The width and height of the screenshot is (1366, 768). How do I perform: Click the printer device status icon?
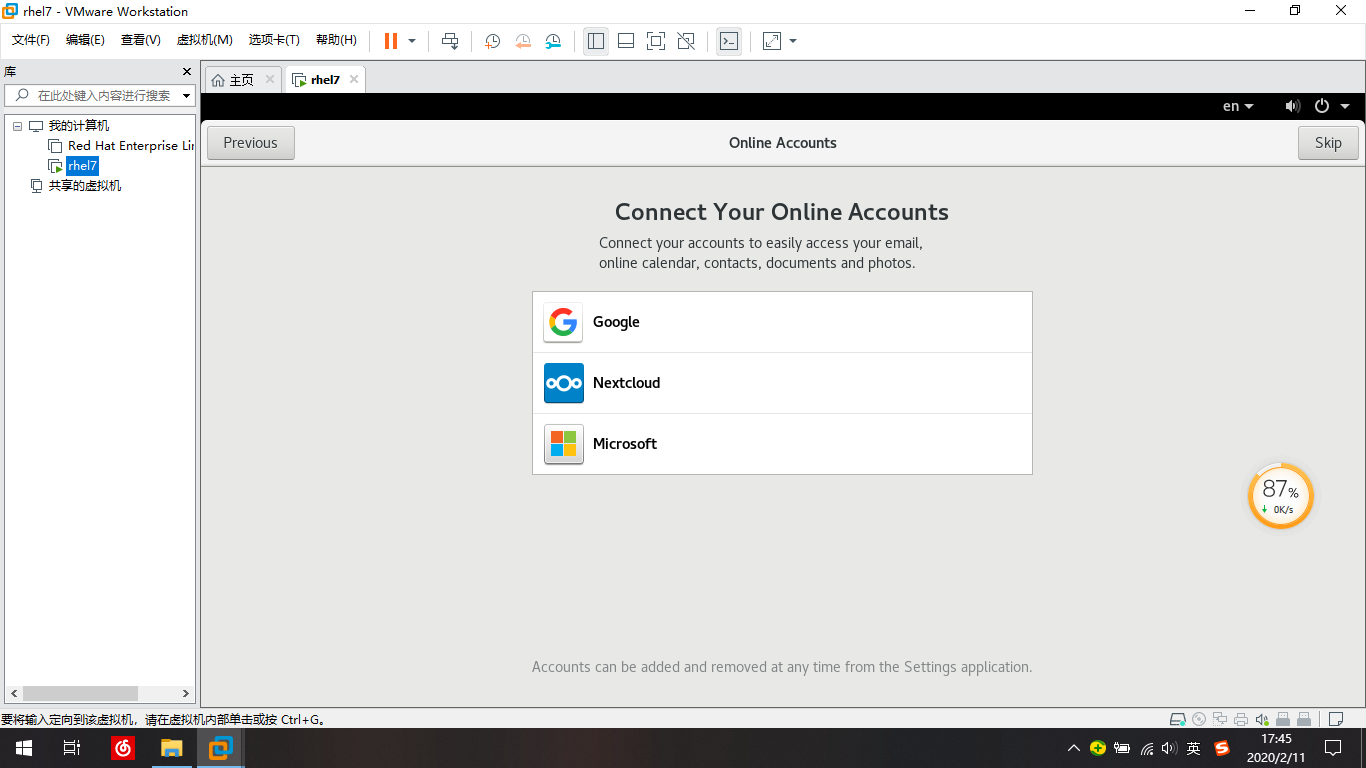coord(1241,719)
